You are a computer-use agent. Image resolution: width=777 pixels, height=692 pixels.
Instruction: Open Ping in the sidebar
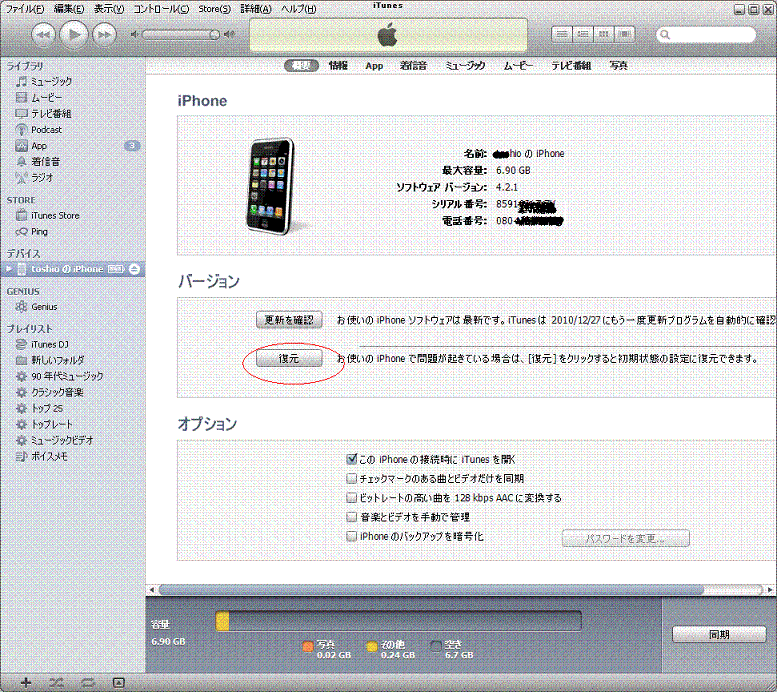pos(39,231)
